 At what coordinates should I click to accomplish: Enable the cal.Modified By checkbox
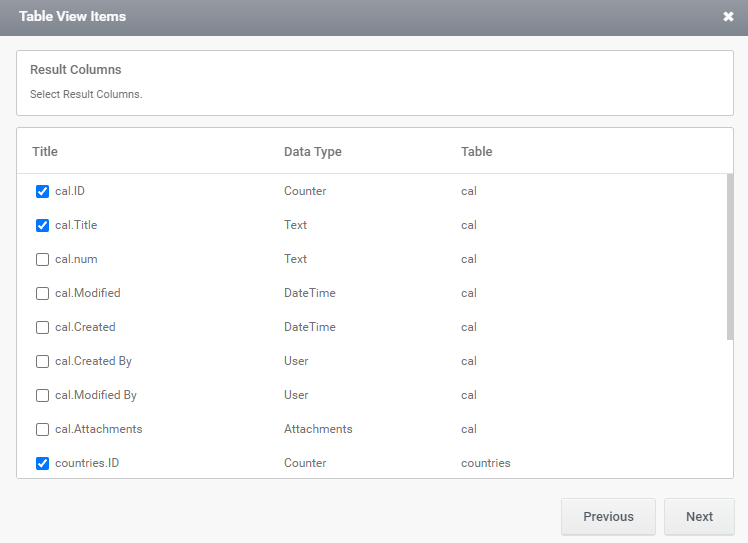[42, 395]
